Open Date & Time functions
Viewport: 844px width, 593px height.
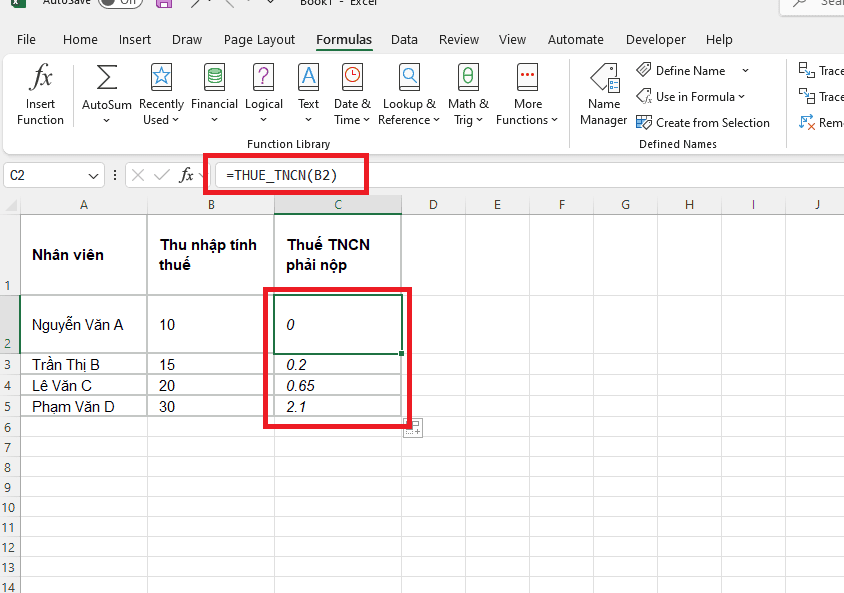tap(352, 94)
